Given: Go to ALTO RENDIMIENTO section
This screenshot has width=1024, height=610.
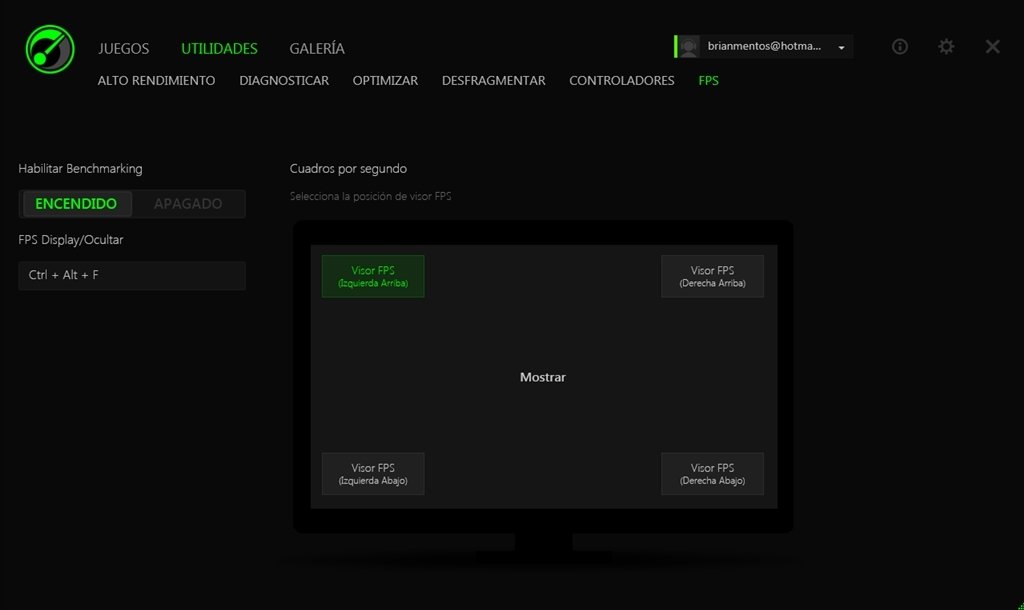Looking at the screenshot, I should click(x=156, y=80).
